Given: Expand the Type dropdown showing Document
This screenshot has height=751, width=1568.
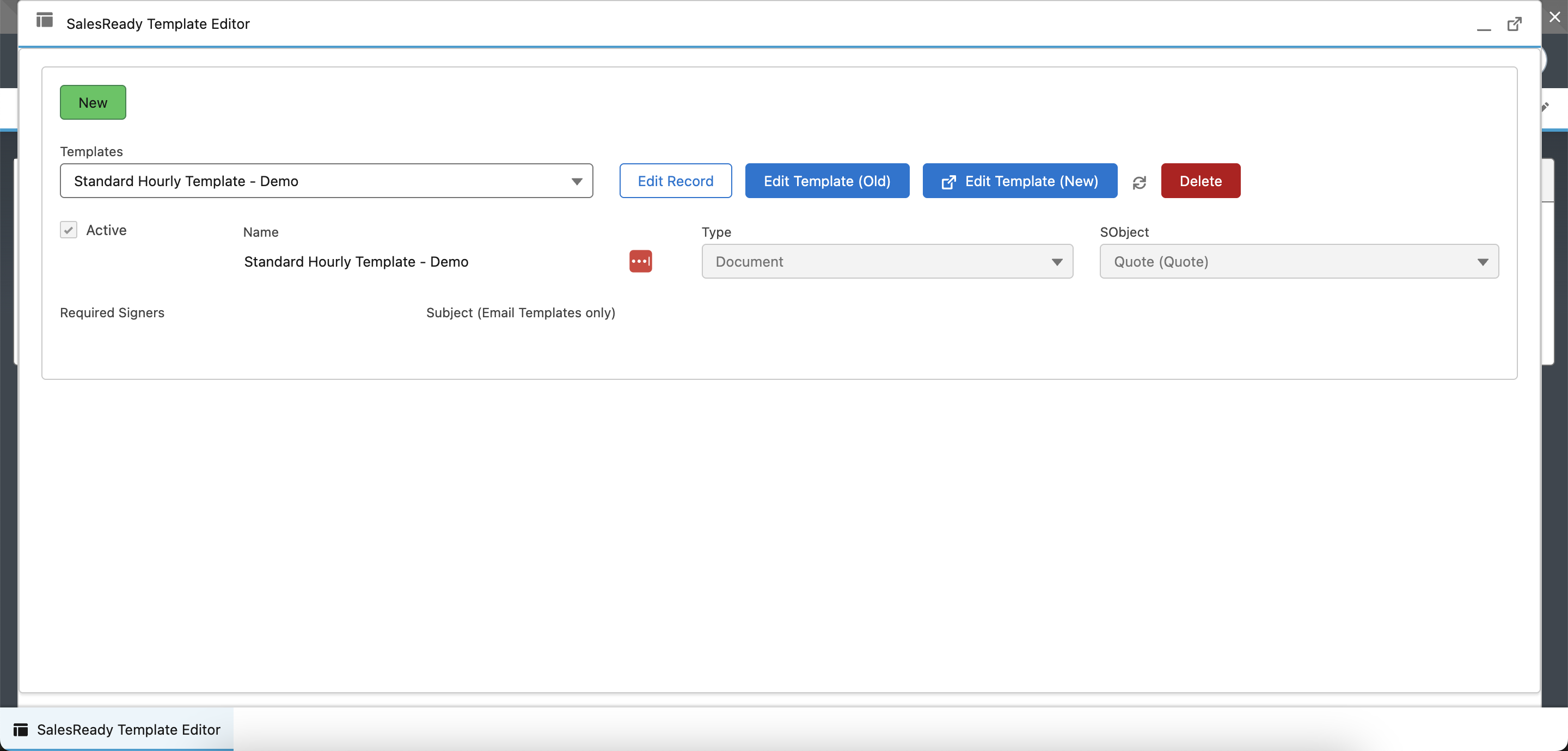Looking at the screenshot, I should (x=887, y=262).
